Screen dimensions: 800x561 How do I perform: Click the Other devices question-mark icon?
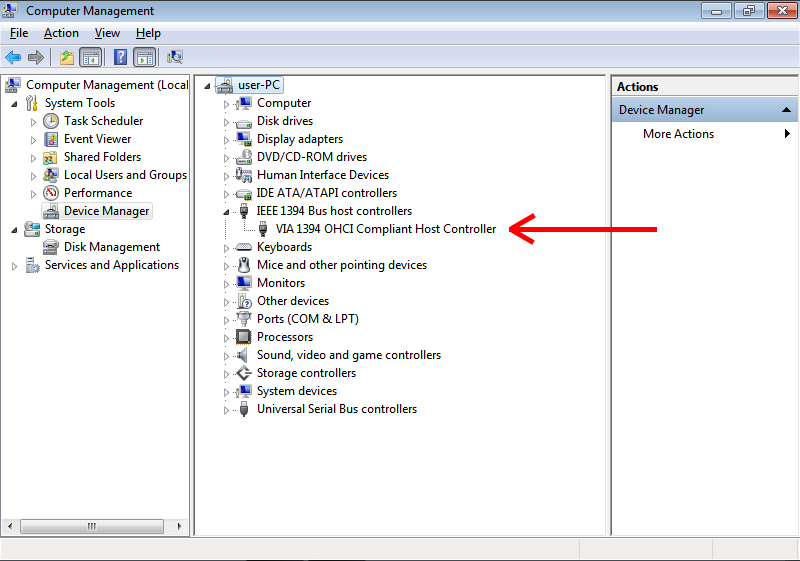(244, 301)
